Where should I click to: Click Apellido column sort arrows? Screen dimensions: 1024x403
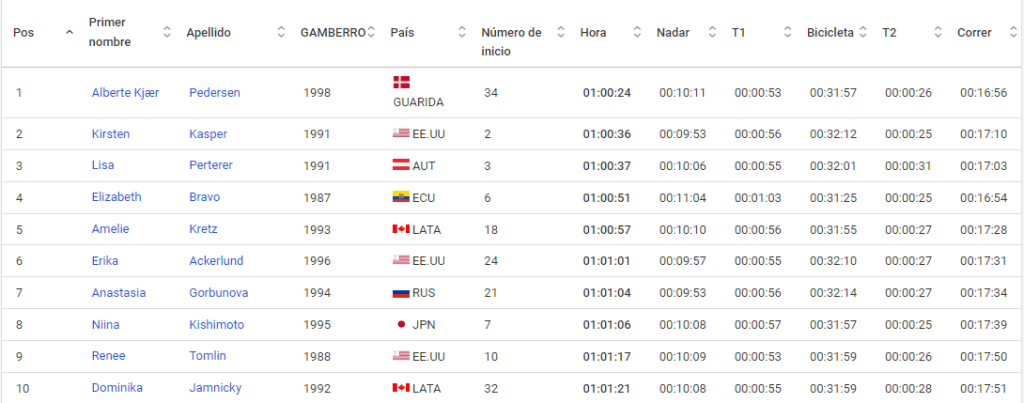tap(282, 32)
